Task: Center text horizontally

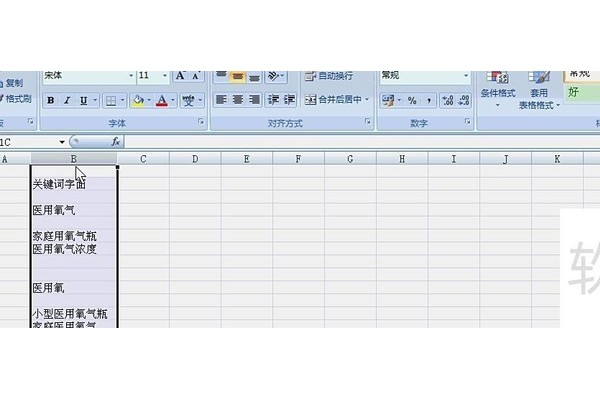Action: coord(238,100)
